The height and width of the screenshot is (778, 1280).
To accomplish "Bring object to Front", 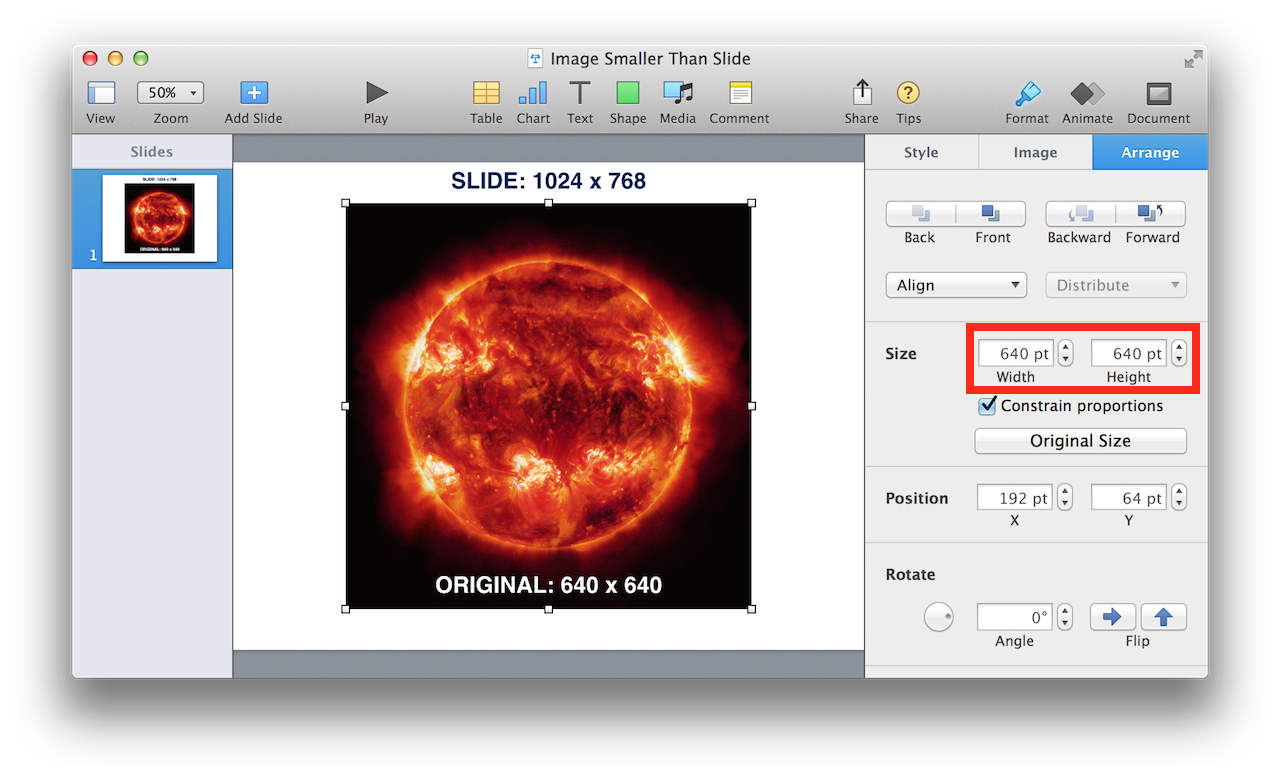I will tap(991, 213).
